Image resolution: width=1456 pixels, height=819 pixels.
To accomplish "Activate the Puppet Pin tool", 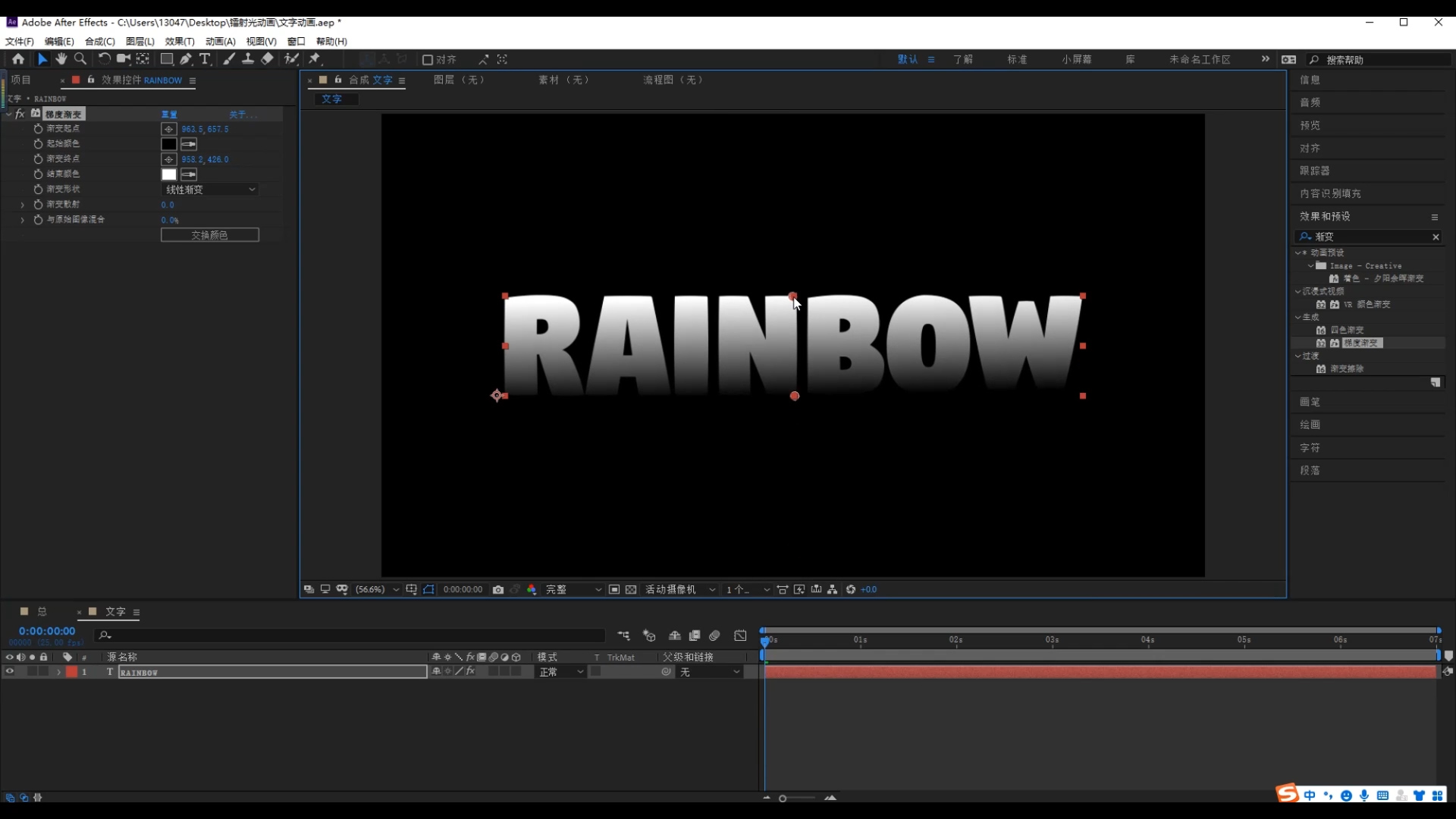I will 315,59.
